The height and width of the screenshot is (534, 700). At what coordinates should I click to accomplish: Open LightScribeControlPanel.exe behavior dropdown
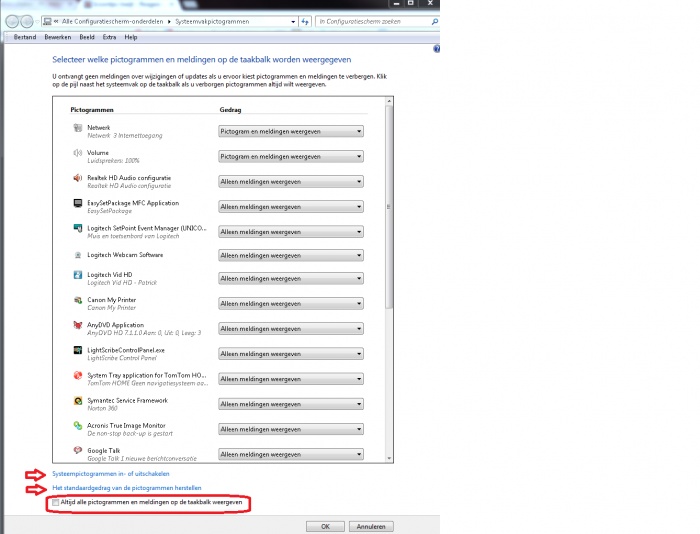click(x=291, y=354)
